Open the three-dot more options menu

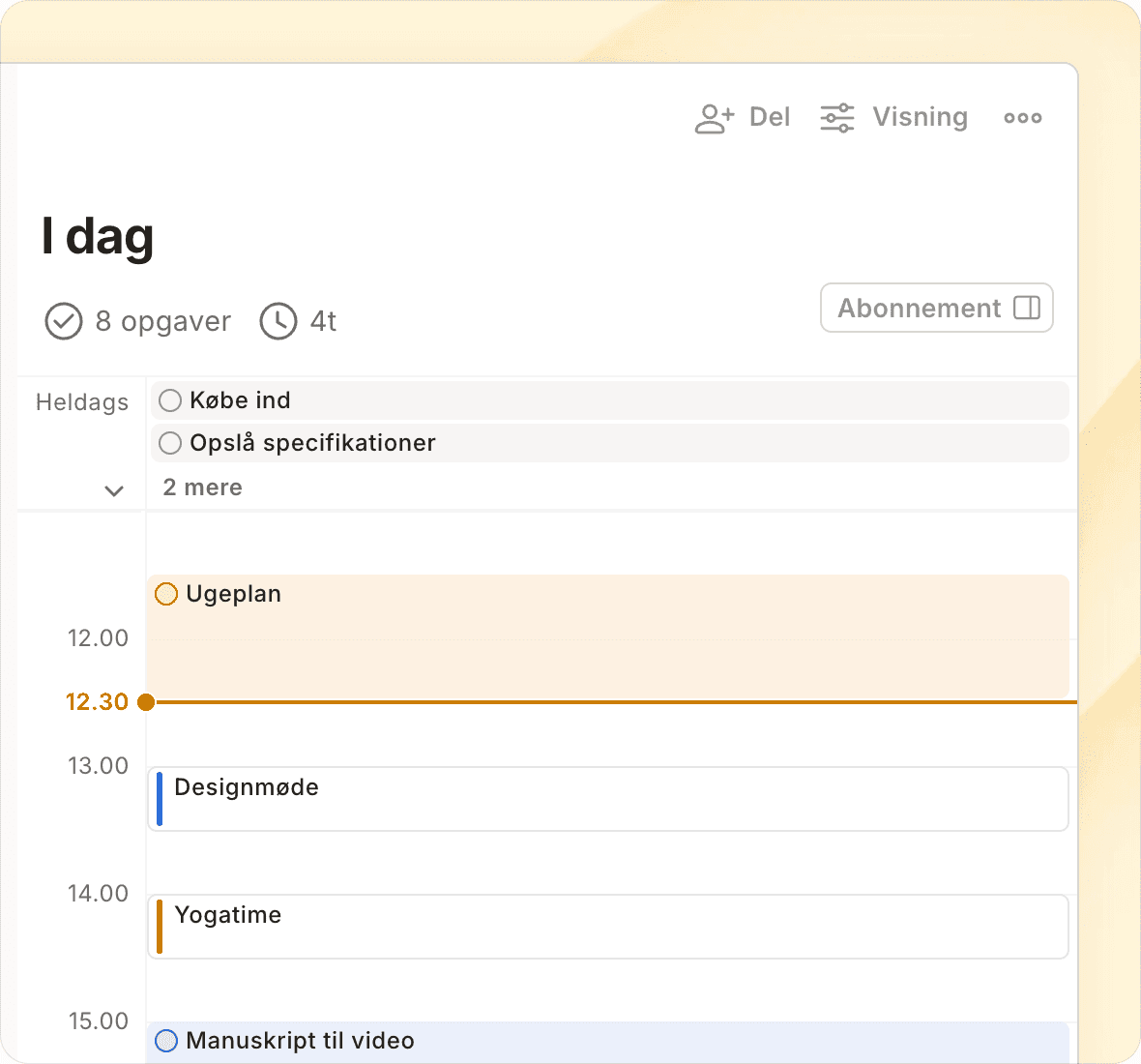tap(1022, 118)
